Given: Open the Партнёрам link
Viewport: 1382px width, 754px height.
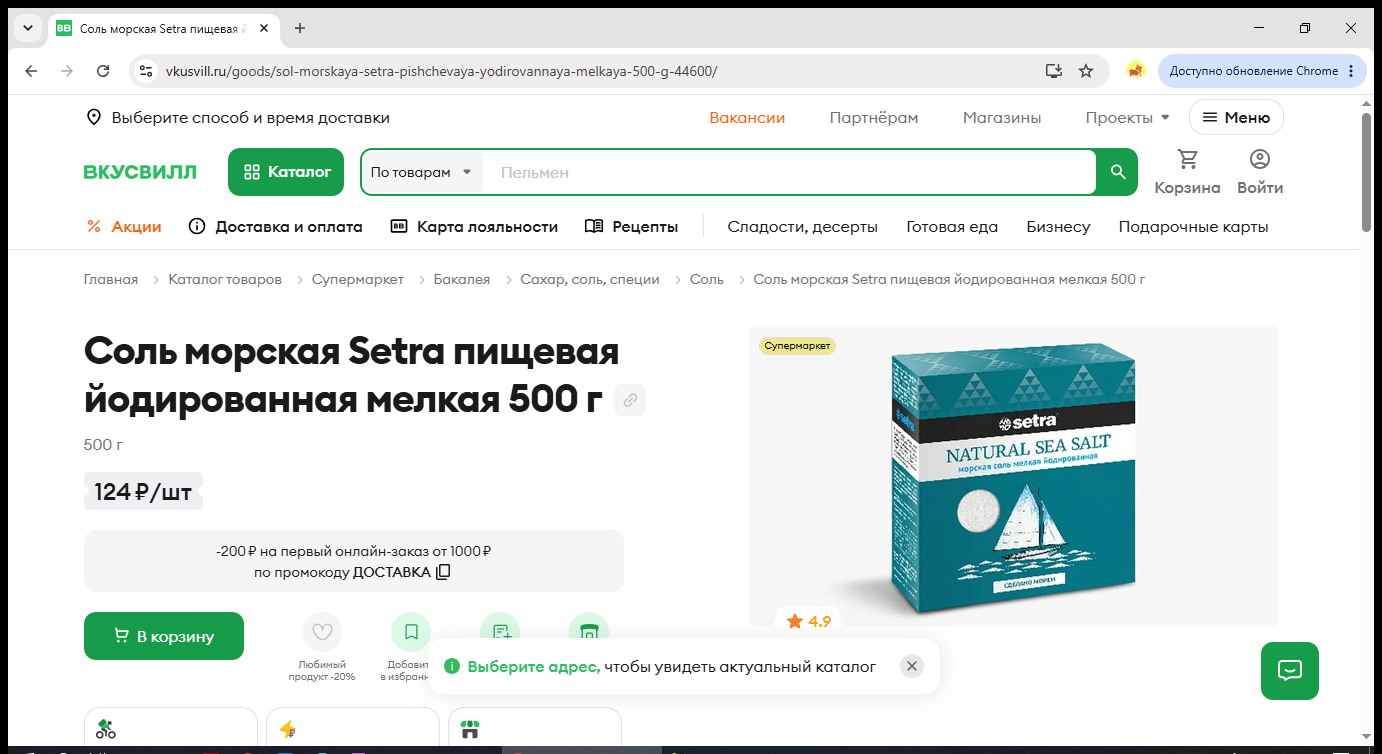Looking at the screenshot, I should point(874,118).
